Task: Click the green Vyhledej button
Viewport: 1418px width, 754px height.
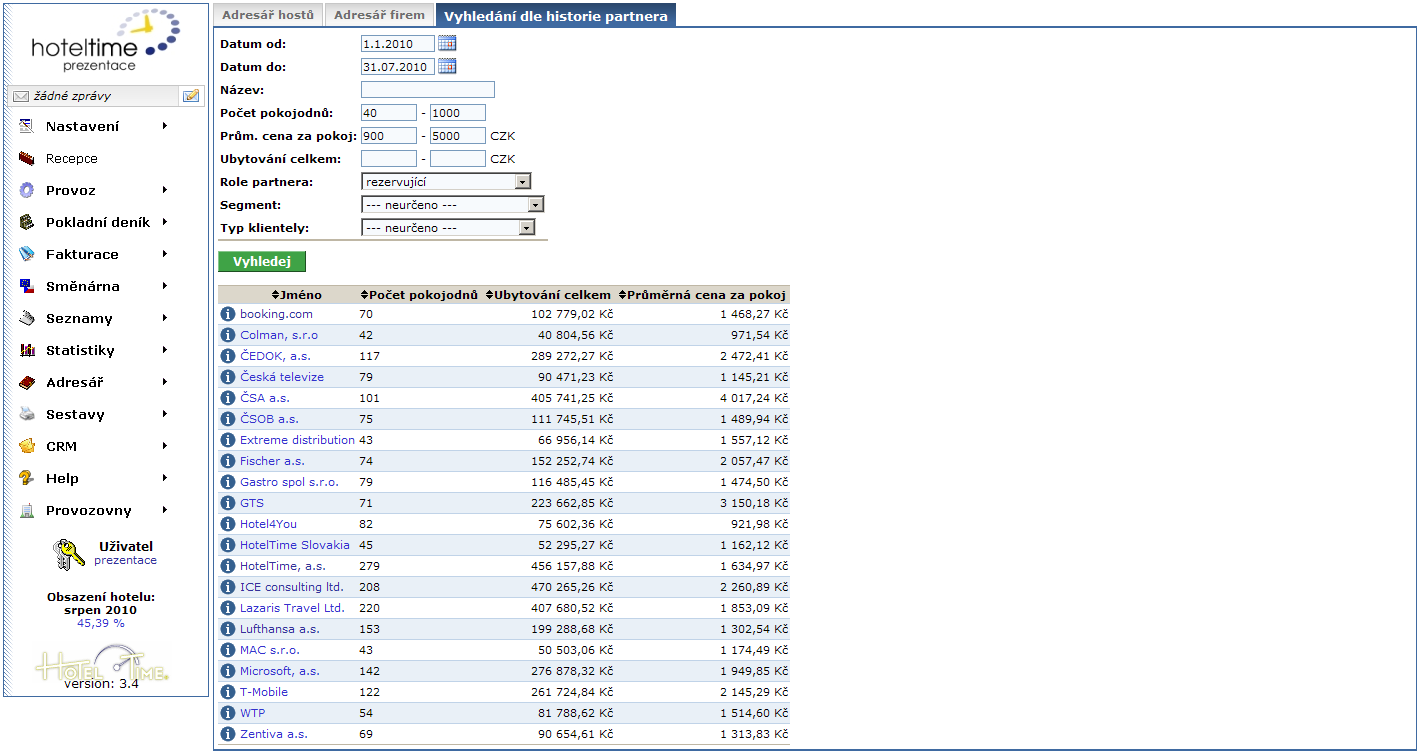Action: pyautogui.click(x=262, y=261)
